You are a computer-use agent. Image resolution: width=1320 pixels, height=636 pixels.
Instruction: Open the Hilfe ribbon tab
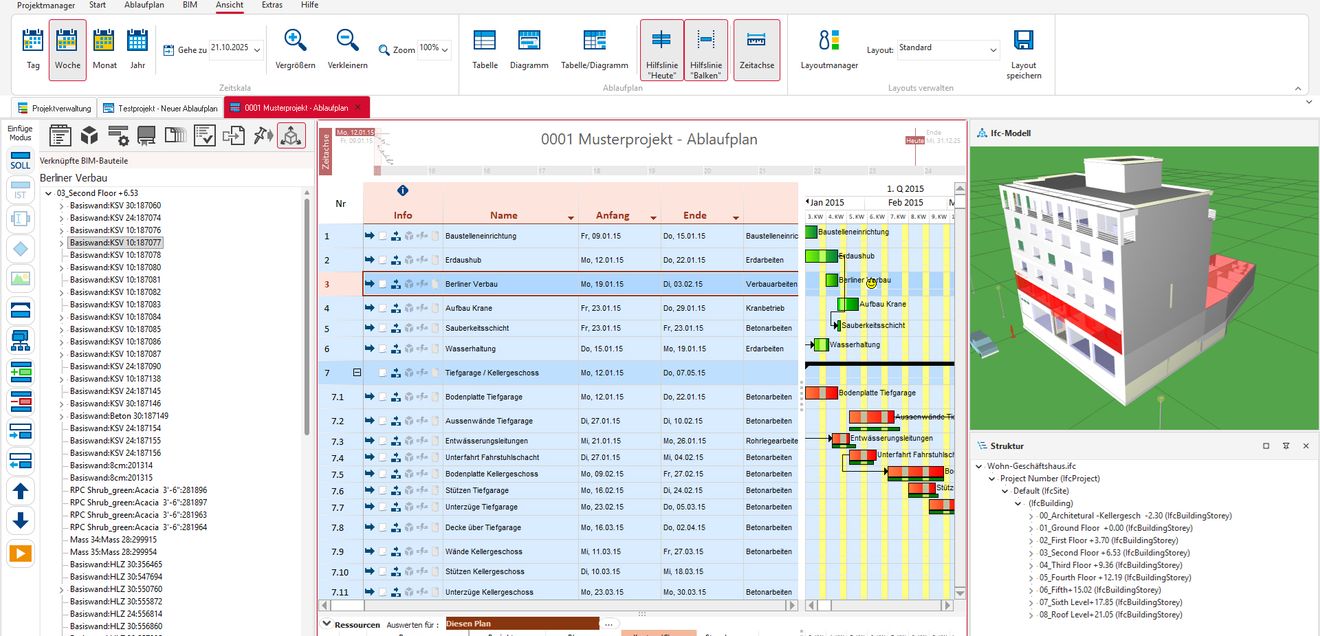310,5
